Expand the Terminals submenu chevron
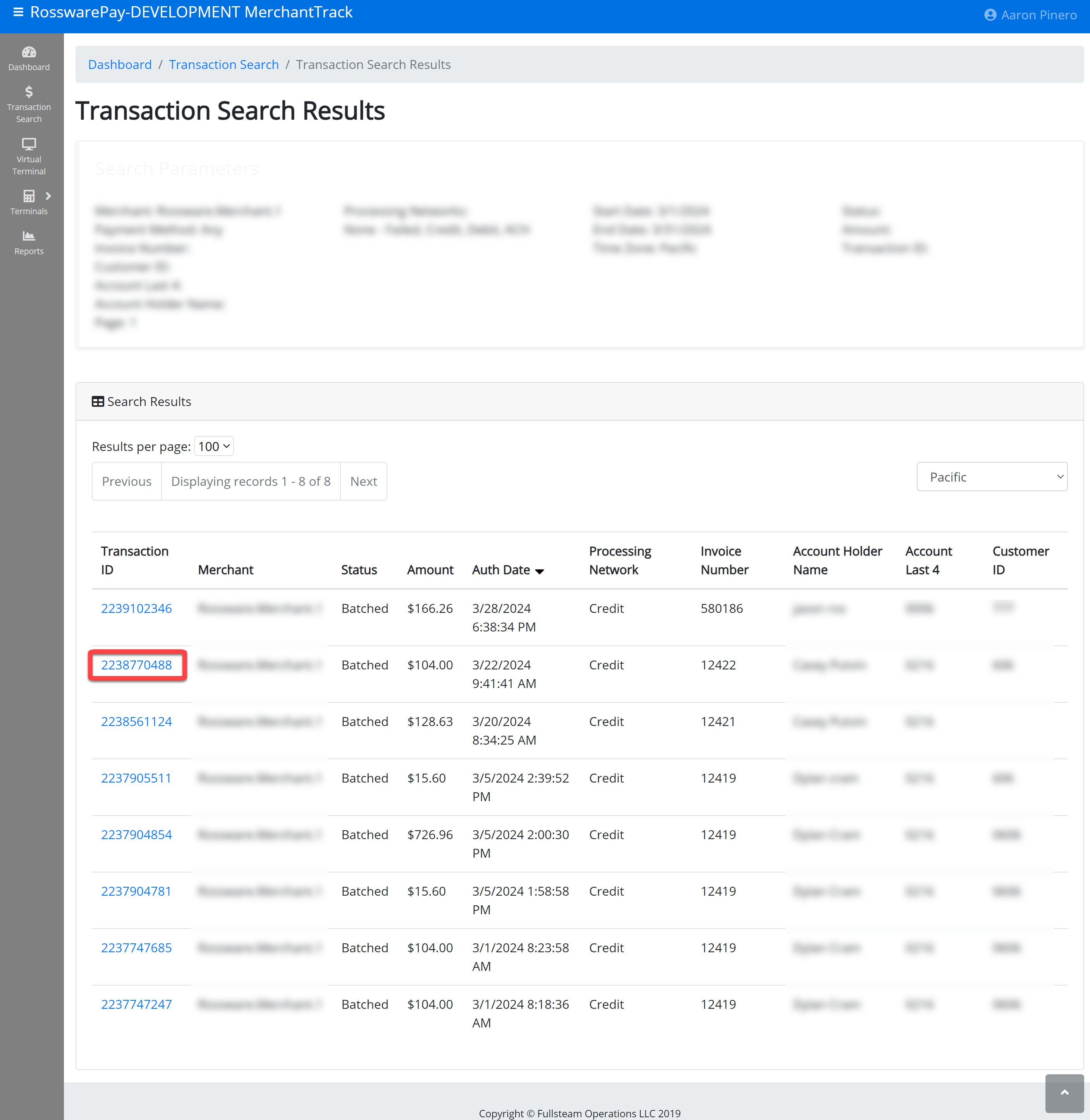This screenshot has height=1120, width=1090. 49,196
